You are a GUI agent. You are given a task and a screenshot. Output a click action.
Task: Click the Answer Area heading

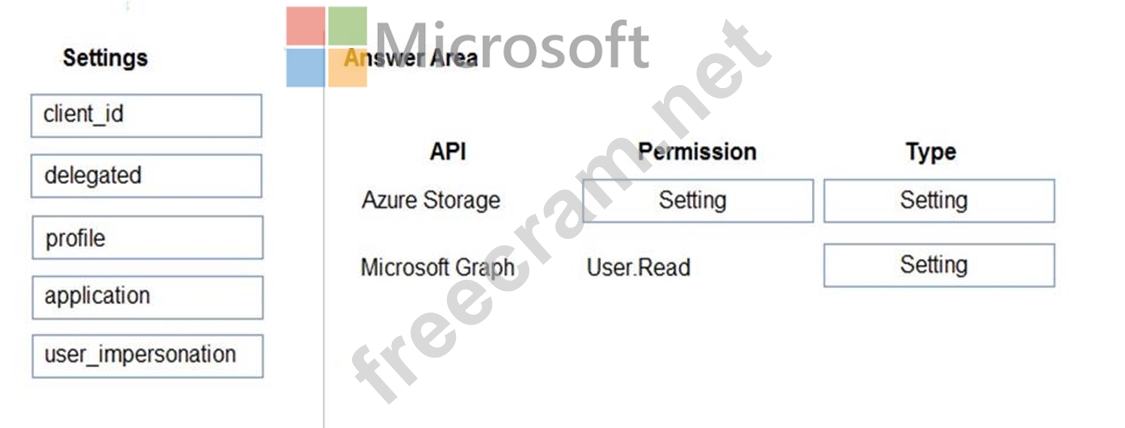click(410, 58)
